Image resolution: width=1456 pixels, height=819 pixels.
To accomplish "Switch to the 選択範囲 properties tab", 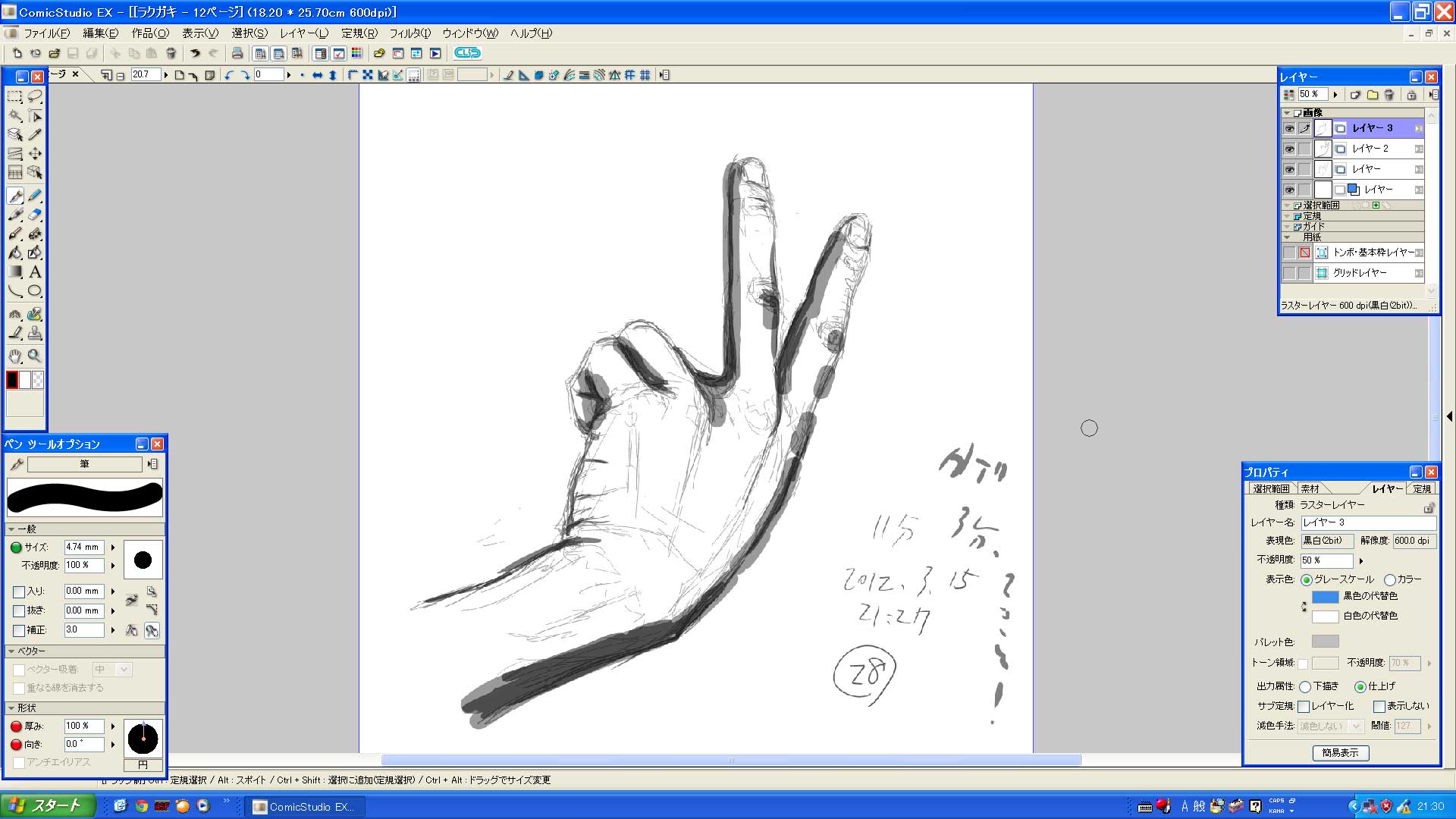I will tap(1271, 488).
